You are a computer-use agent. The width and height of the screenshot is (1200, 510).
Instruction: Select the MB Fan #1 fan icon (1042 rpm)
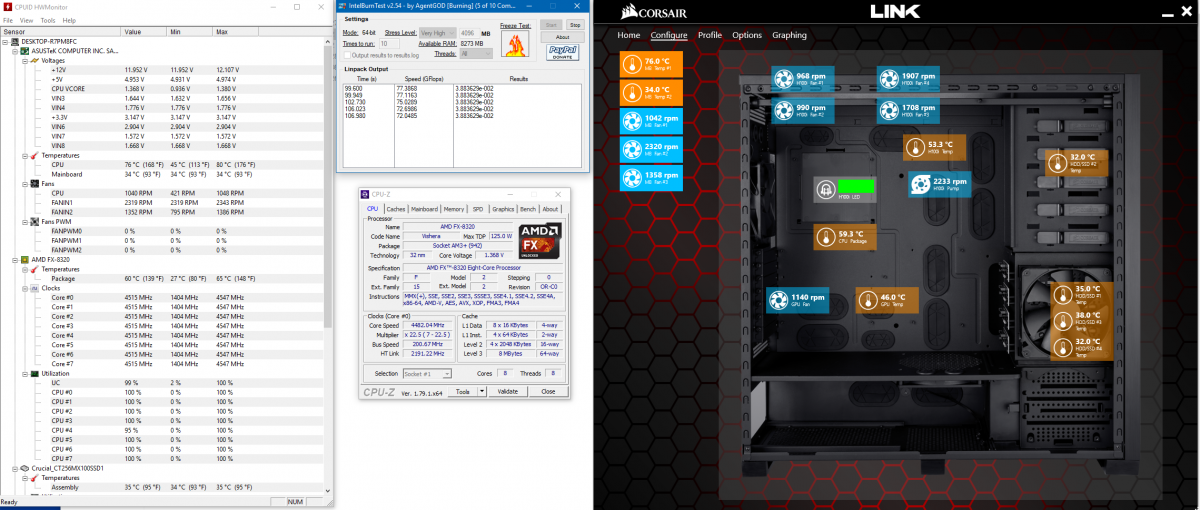pyautogui.click(x=632, y=122)
